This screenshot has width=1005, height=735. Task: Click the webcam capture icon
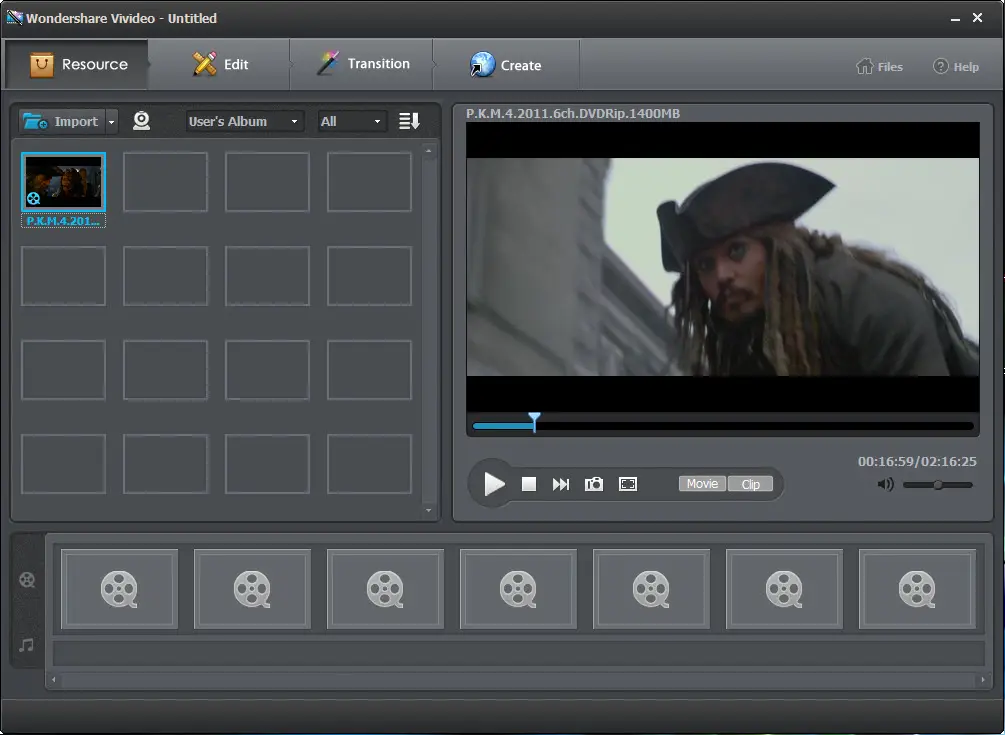[142, 120]
